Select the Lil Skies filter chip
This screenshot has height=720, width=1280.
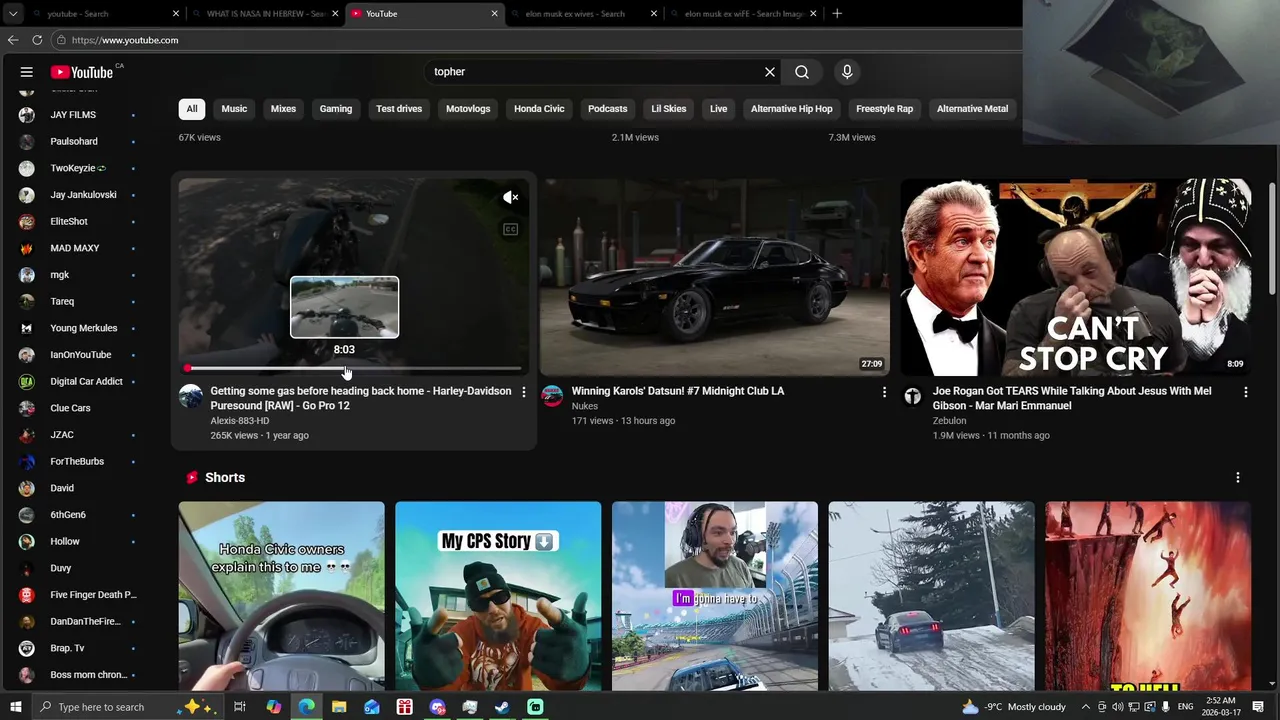pos(669,109)
